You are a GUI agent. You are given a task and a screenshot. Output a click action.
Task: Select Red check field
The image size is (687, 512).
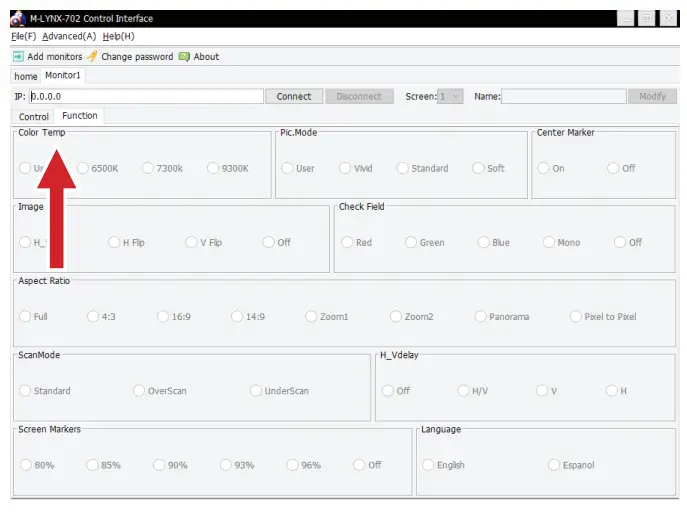[356, 242]
